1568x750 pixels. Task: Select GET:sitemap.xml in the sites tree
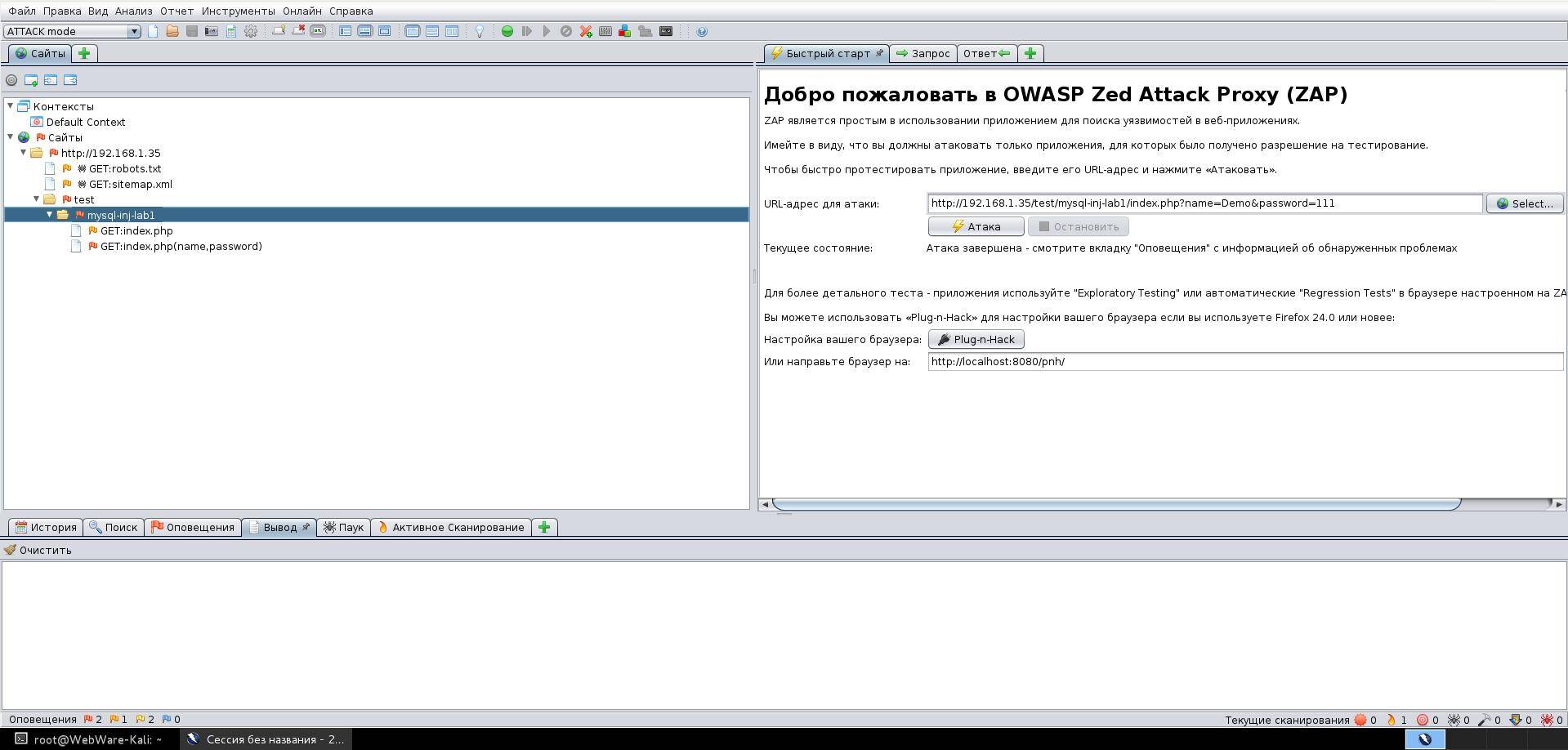131,184
